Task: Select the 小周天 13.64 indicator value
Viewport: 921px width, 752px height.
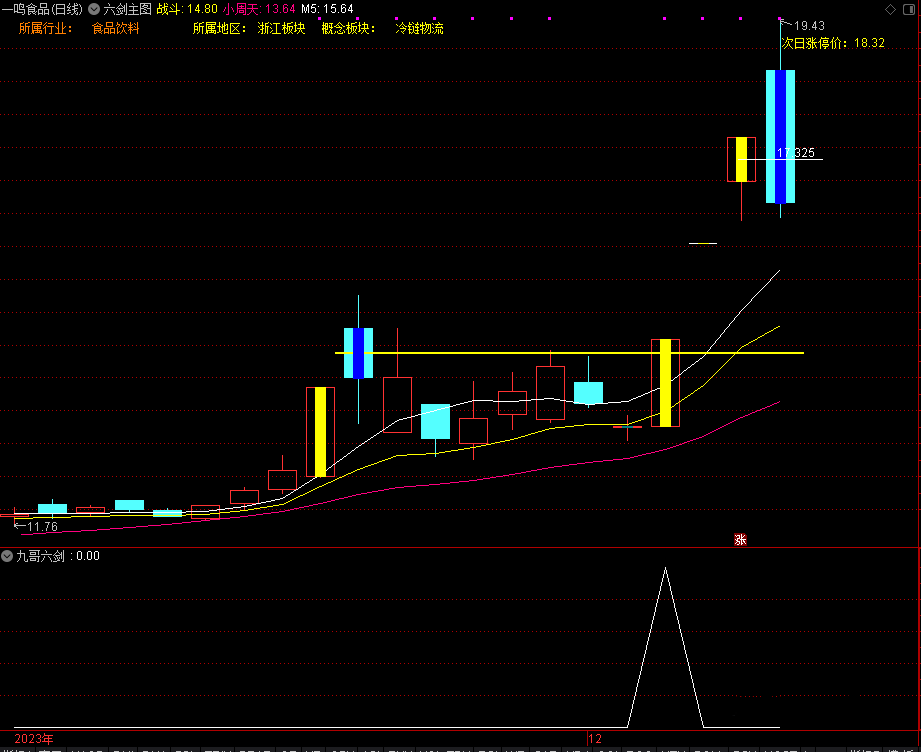Action: click(258, 8)
